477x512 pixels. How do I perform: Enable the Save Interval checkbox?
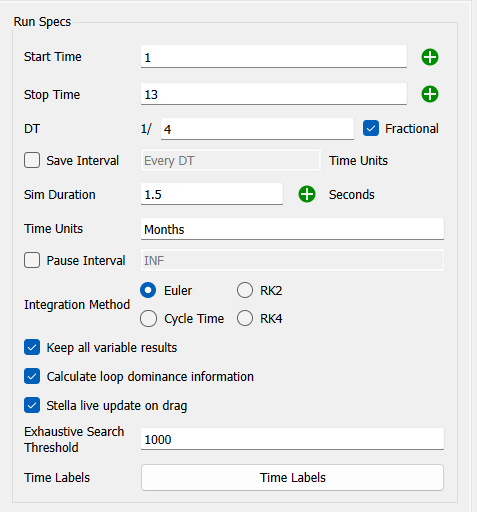point(32,160)
